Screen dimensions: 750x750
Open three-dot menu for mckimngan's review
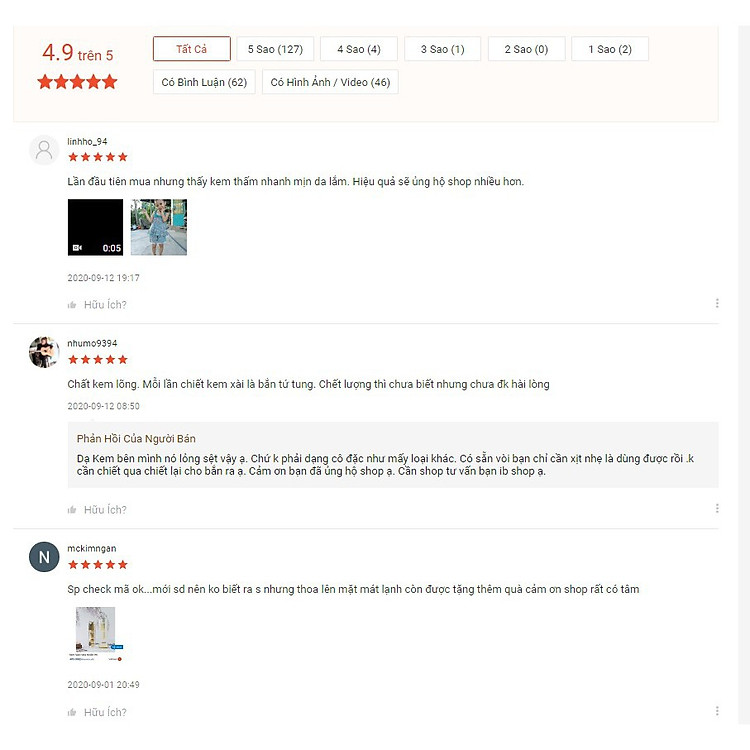(x=717, y=711)
